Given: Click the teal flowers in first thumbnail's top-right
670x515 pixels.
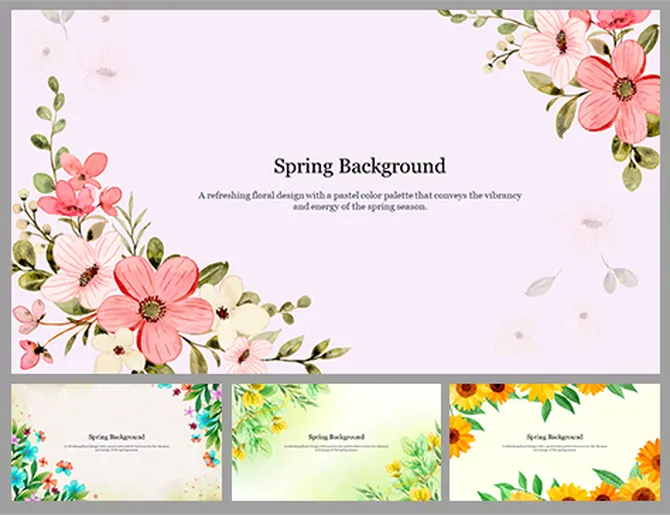Looking at the screenshot, I should pos(208,405).
